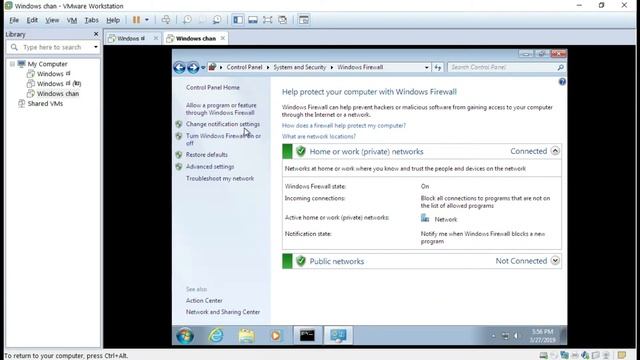Enter full screen mode via toolbar icon
The width and height of the screenshot is (640, 360).
coord(267,20)
